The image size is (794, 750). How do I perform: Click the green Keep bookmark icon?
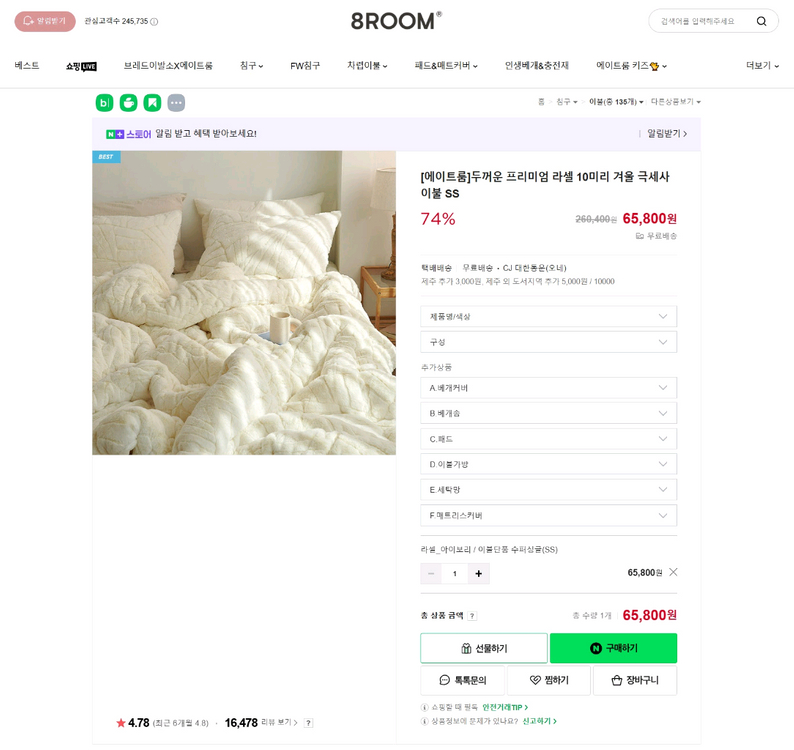pos(152,103)
